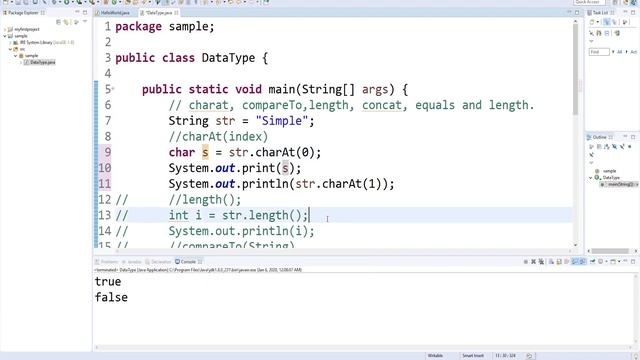Minimize the editor area
This screenshot has width=640, height=360.
point(569,13)
